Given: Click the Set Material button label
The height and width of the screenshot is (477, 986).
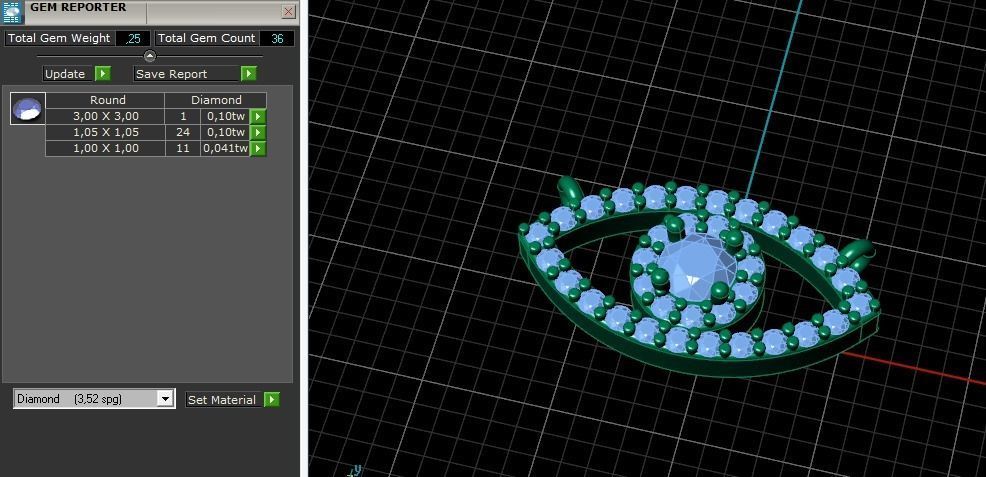Looking at the screenshot, I should tap(223, 400).
